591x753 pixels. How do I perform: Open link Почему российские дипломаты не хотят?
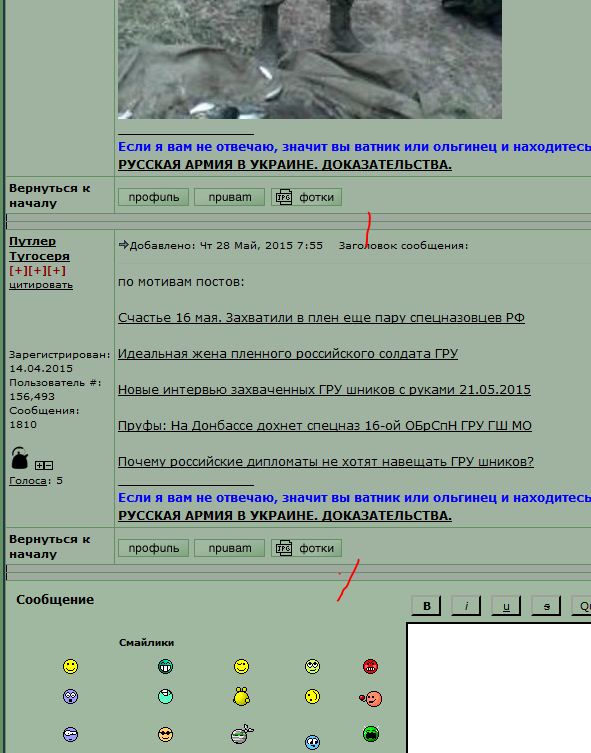(x=326, y=462)
